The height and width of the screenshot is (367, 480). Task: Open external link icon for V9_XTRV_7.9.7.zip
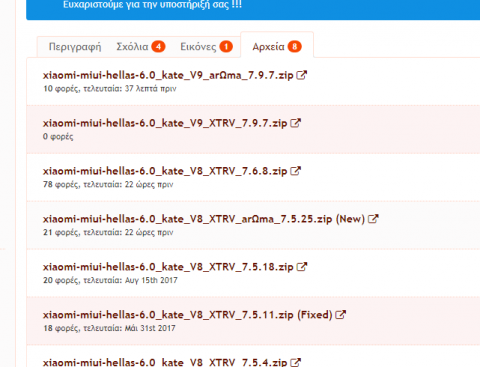click(x=295, y=123)
